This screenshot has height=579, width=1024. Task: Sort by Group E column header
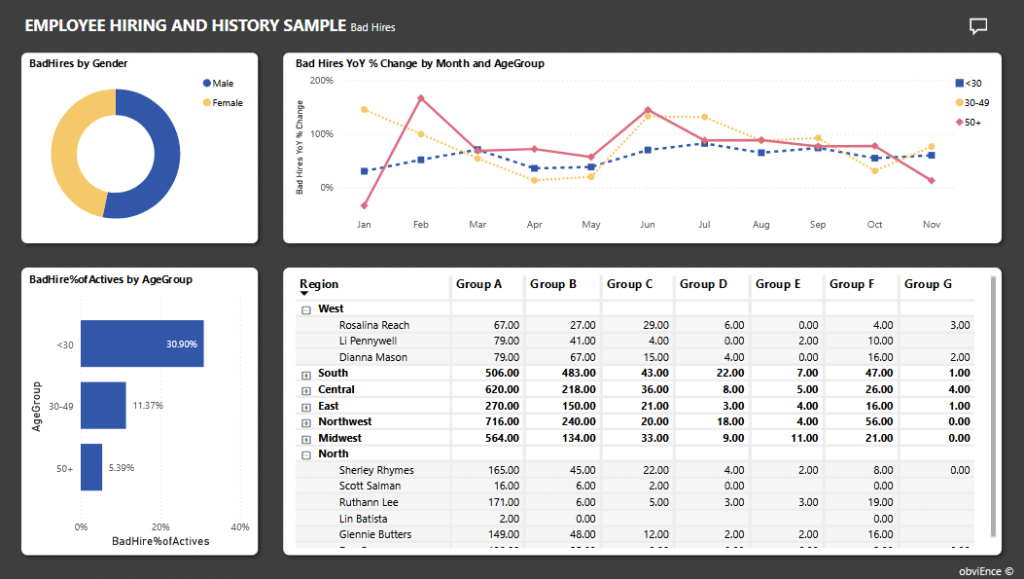[778, 284]
